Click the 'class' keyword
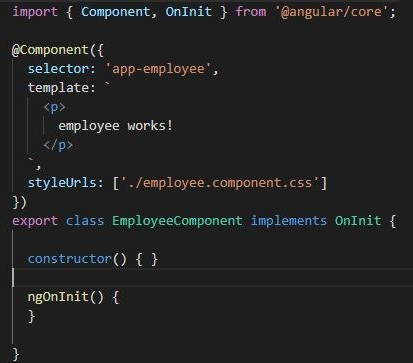Image resolution: width=413 pixels, height=363 pixels. 85,221
